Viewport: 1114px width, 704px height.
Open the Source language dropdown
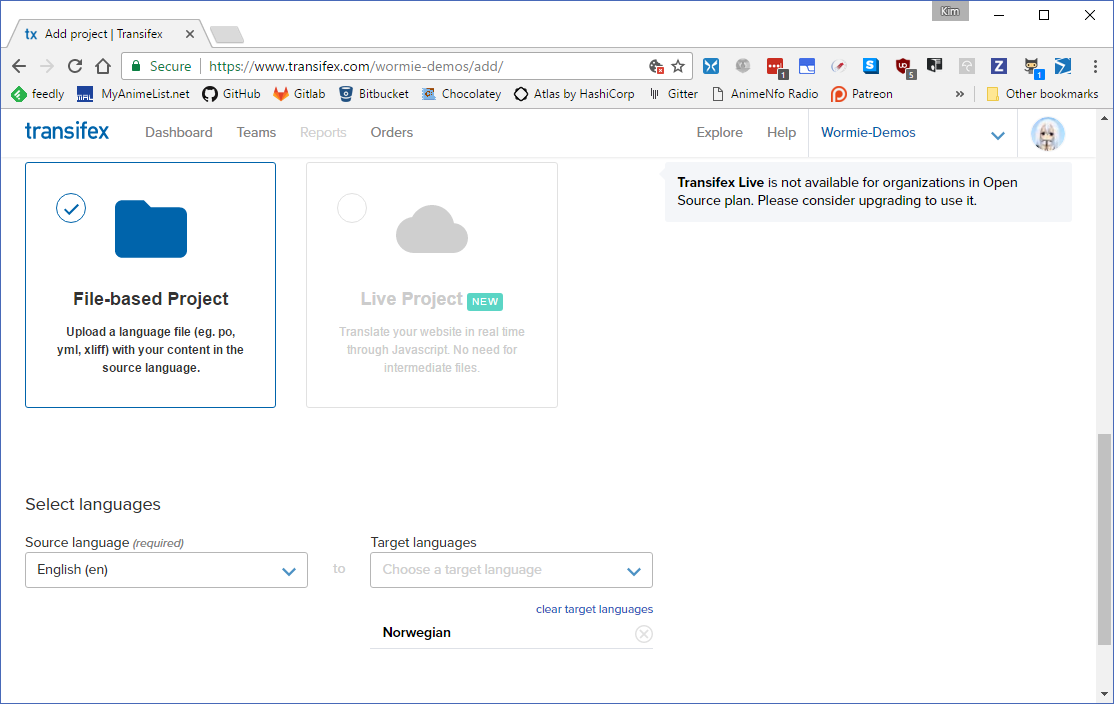pos(166,570)
